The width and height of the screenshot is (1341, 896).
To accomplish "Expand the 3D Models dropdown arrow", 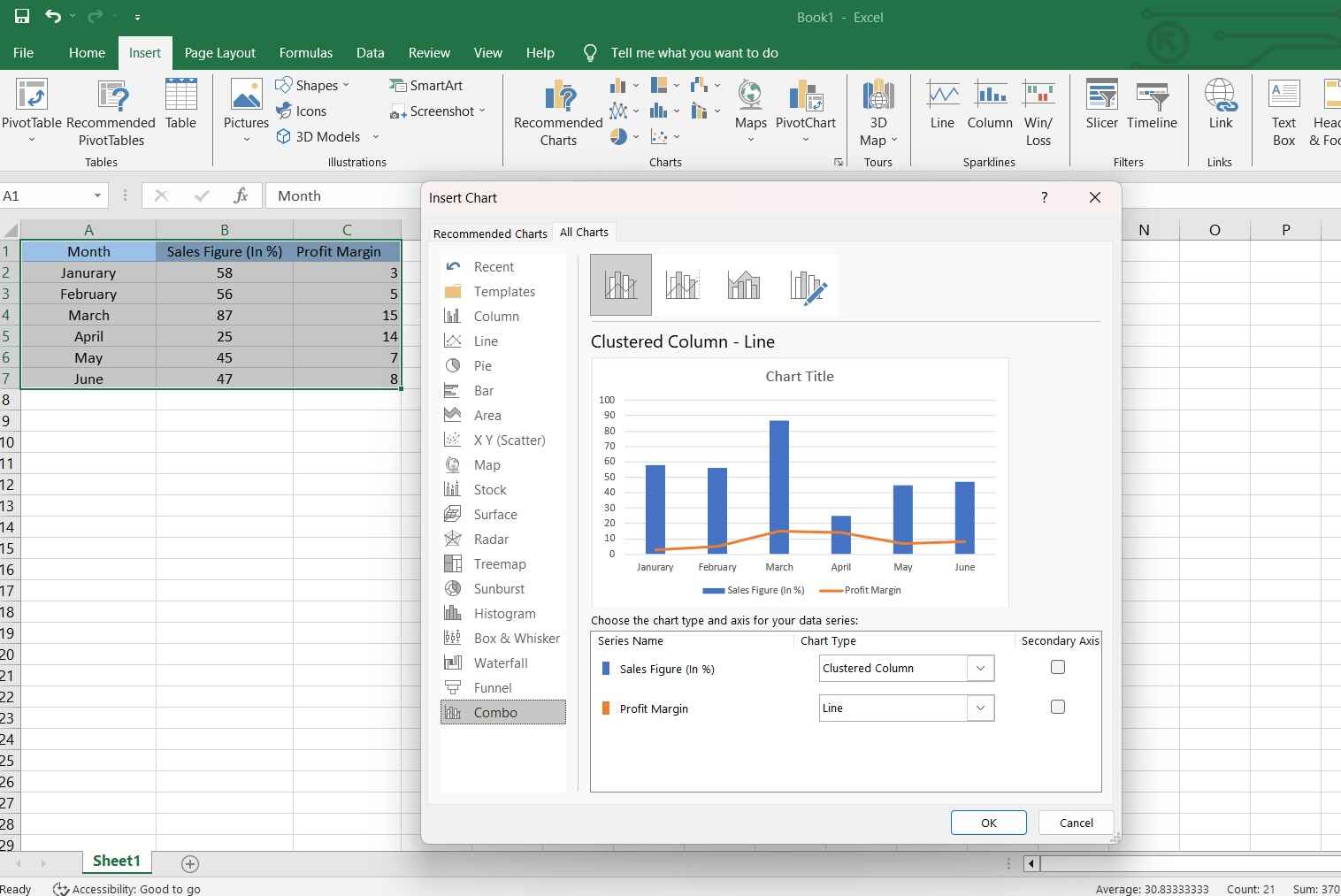I will [375, 136].
